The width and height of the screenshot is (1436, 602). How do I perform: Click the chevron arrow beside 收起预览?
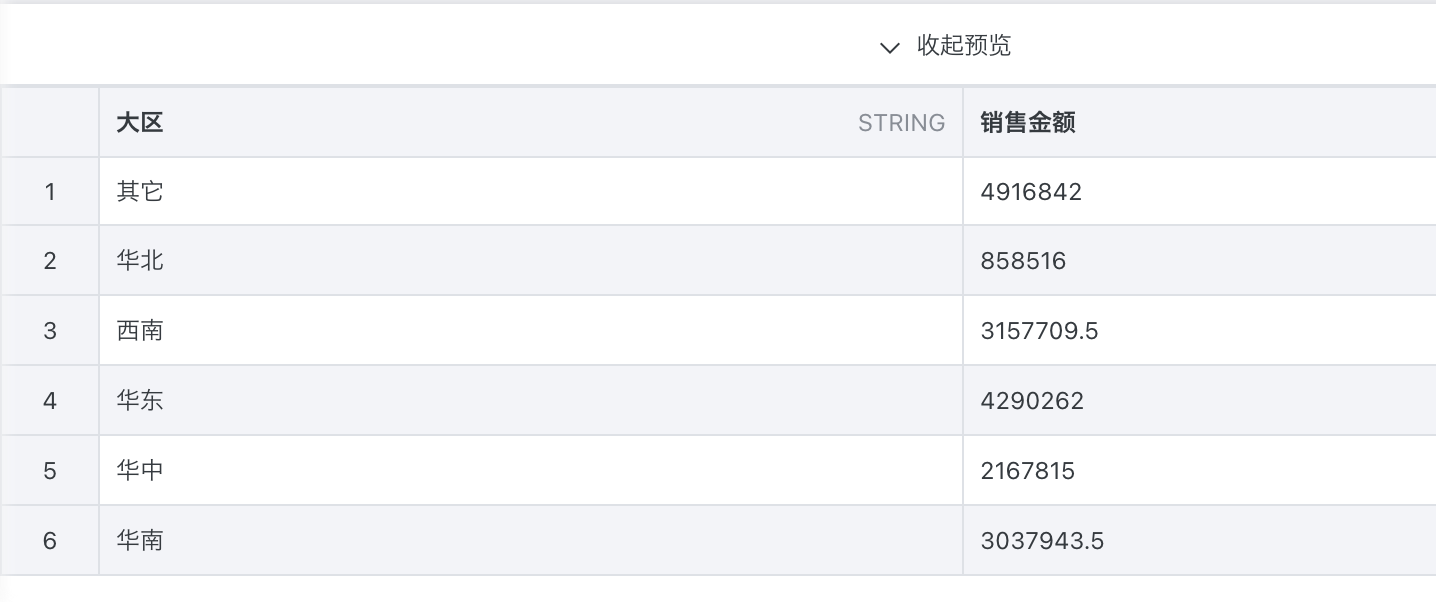pos(889,47)
